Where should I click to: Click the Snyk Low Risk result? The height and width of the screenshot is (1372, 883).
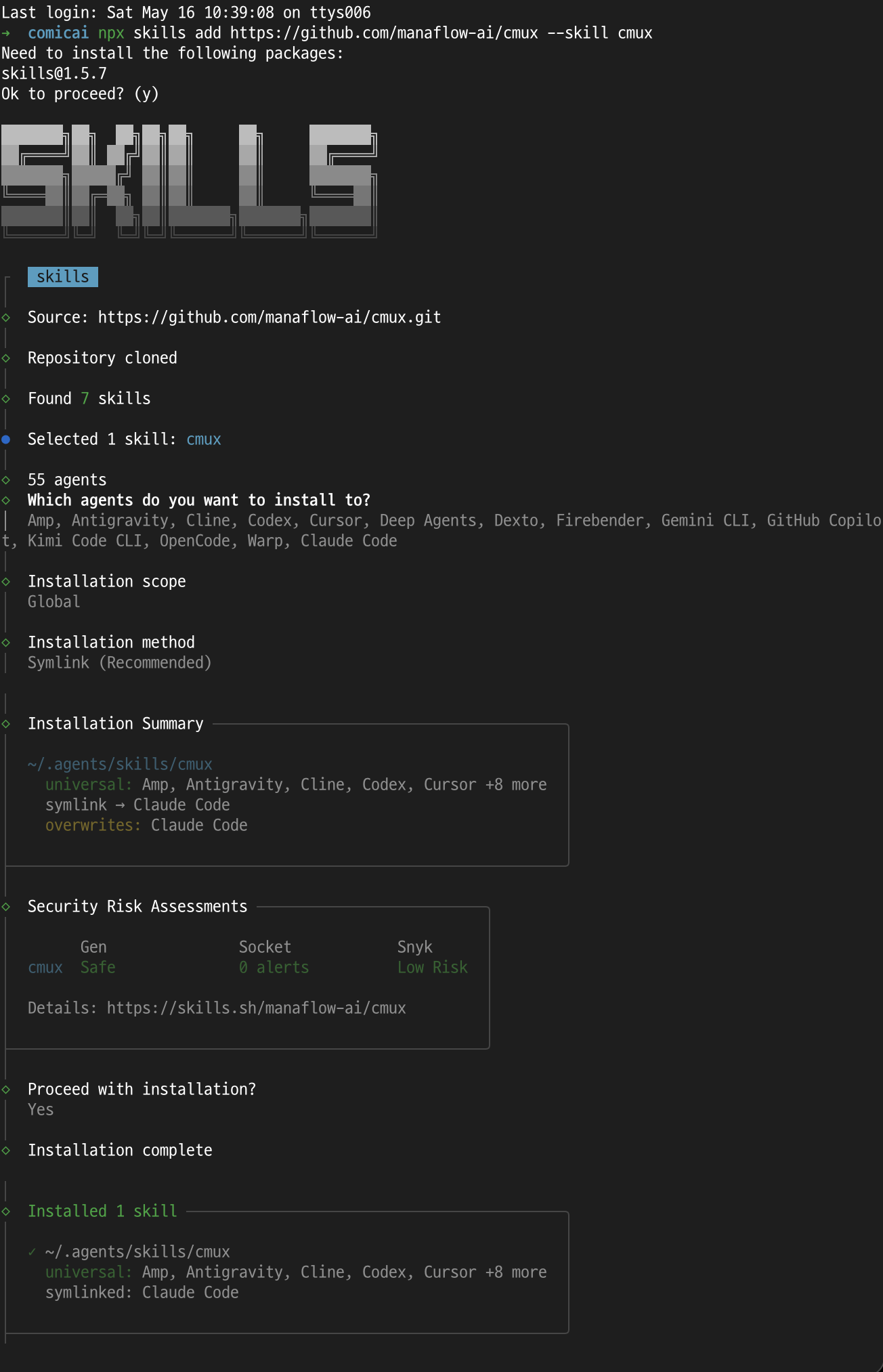(x=433, y=968)
